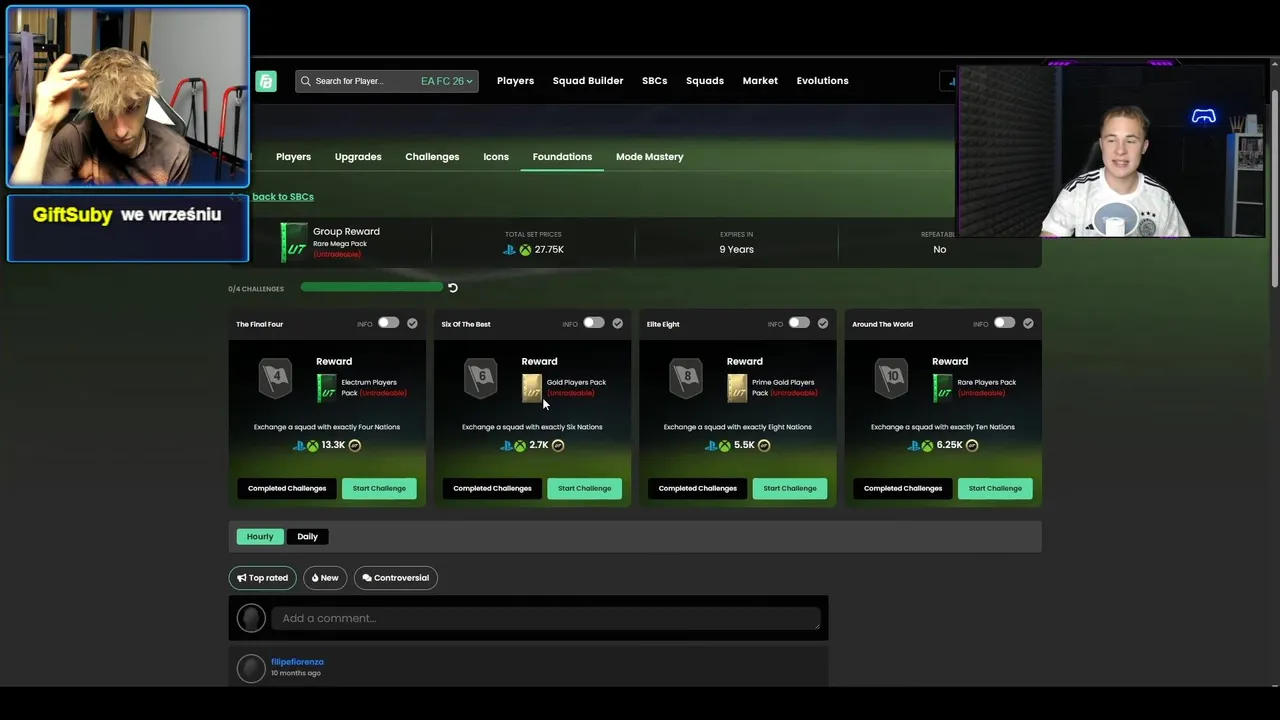
Task: Open SBCs in top navigation
Action: tap(654, 81)
